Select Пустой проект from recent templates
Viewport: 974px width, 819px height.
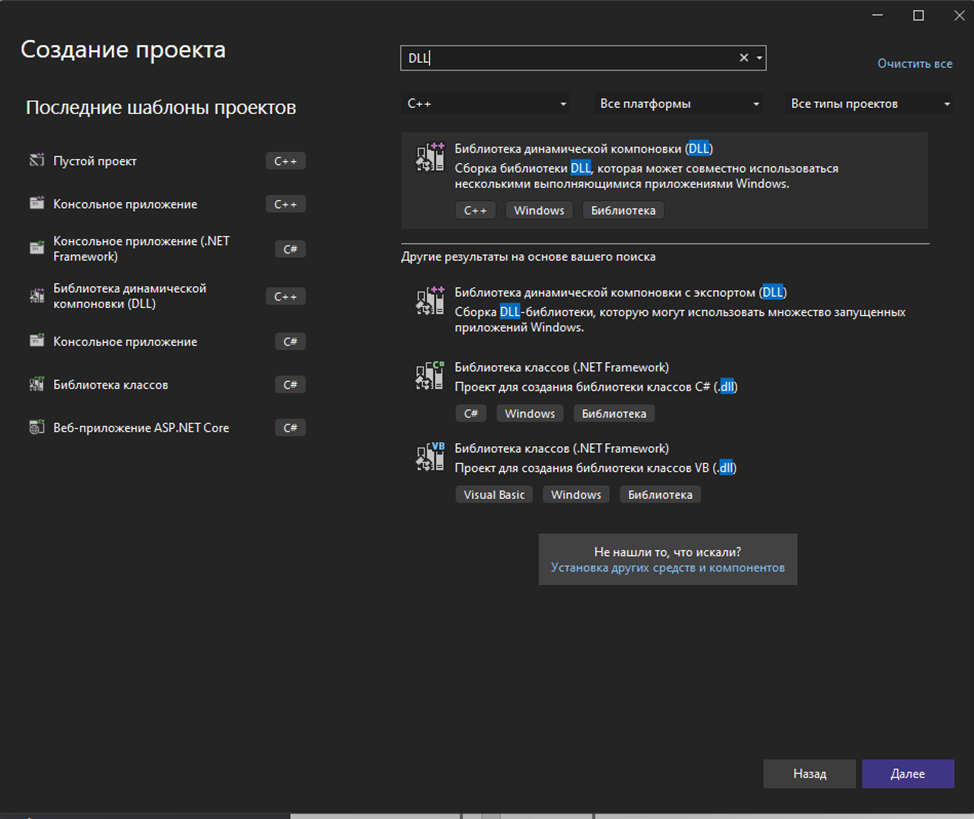click(x=95, y=161)
